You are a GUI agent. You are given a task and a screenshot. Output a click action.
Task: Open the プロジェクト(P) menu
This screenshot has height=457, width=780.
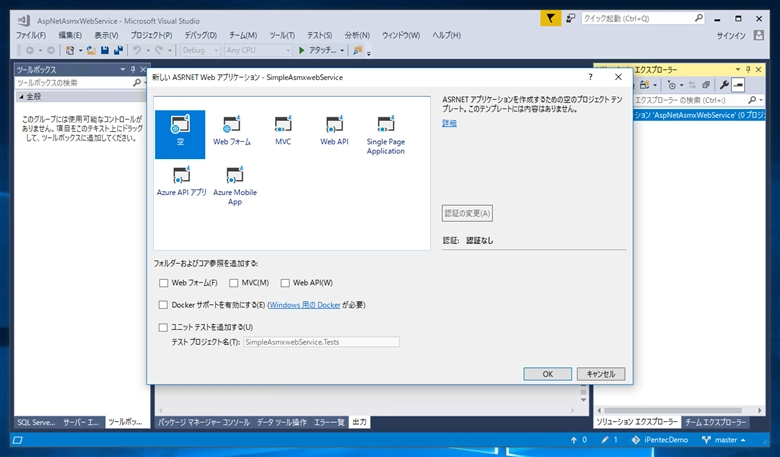pos(151,35)
